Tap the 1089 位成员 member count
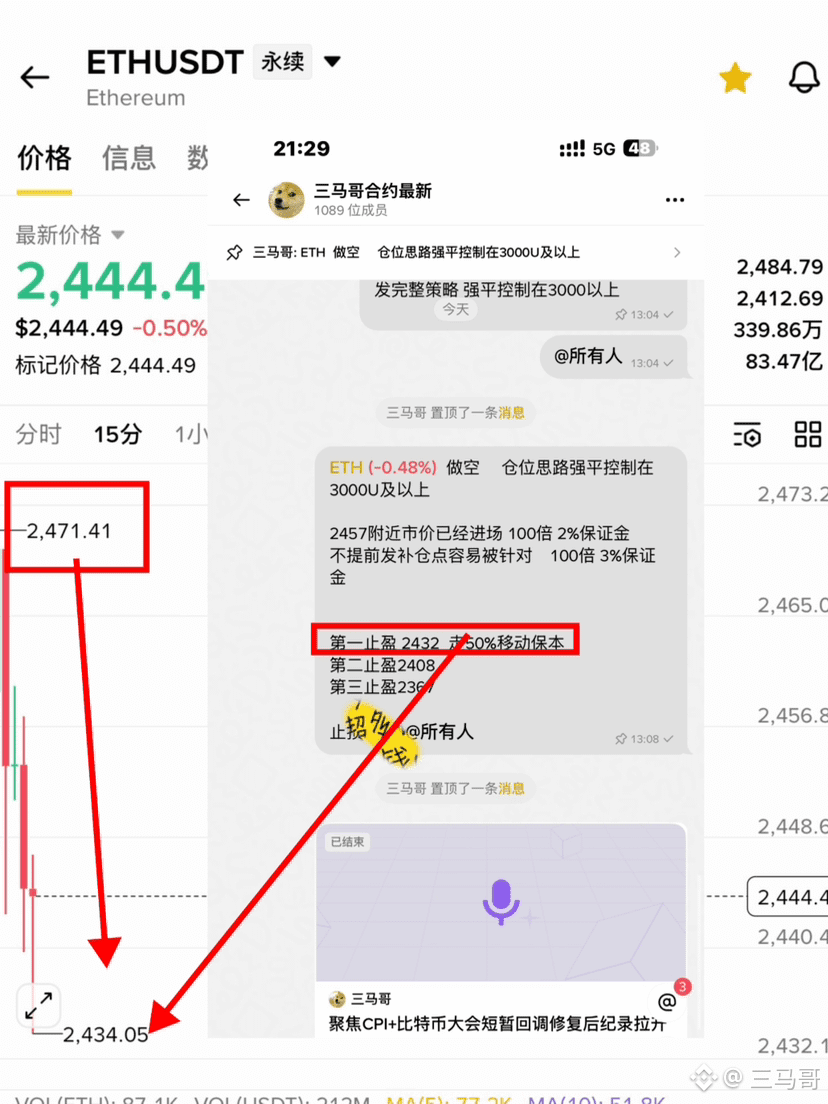Viewport: 828px width, 1104px height. (350, 211)
